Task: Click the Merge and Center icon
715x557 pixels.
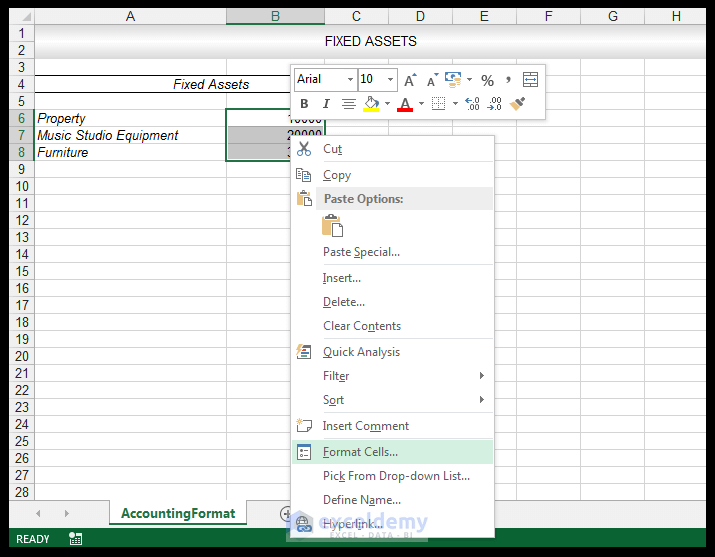Action: pos(530,80)
